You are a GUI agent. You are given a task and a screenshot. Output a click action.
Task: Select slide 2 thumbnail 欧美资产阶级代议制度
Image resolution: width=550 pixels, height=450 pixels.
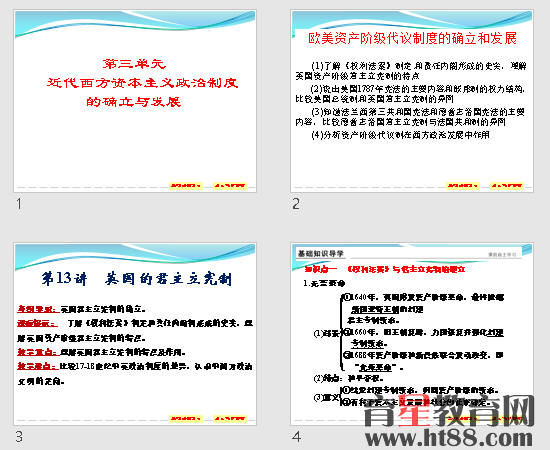click(x=412, y=101)
